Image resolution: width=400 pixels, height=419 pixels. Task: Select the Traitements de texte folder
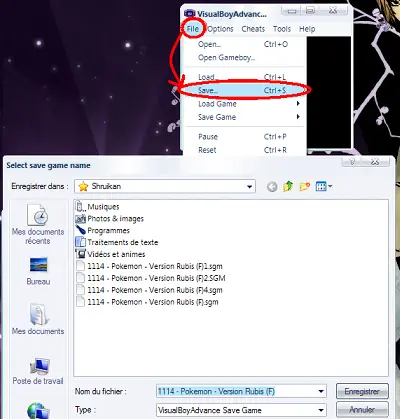pyautogui.click(x=117, y=243)
